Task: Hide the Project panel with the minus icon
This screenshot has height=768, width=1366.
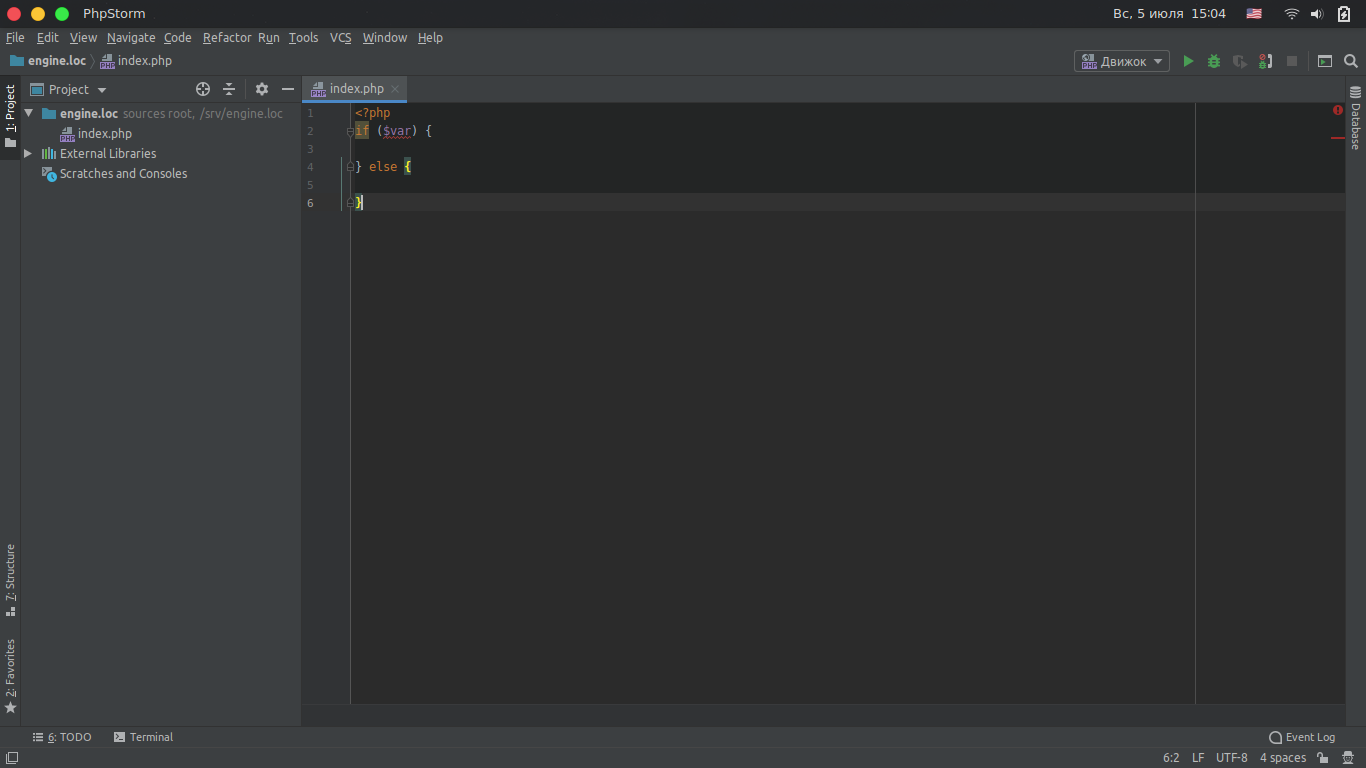Action: click(x=288, y=89)
